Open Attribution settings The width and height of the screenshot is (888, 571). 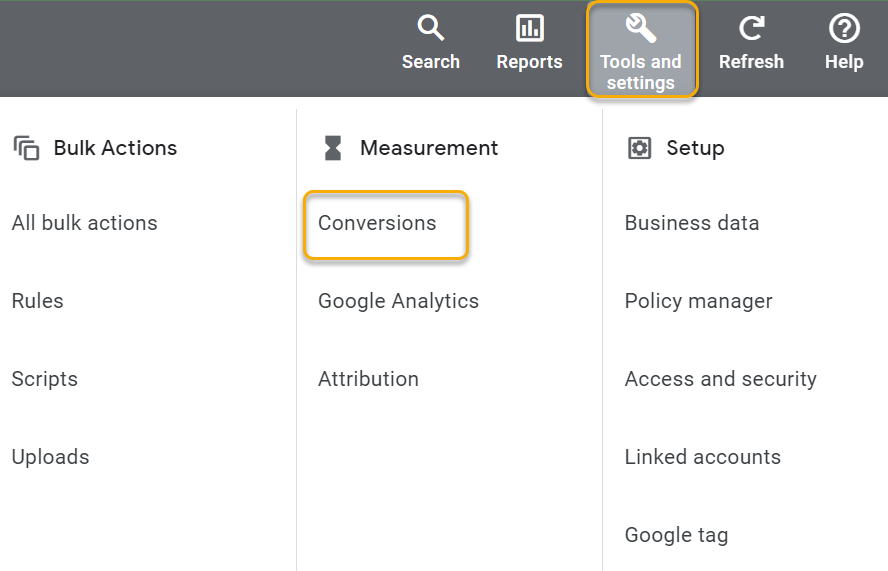368,379
